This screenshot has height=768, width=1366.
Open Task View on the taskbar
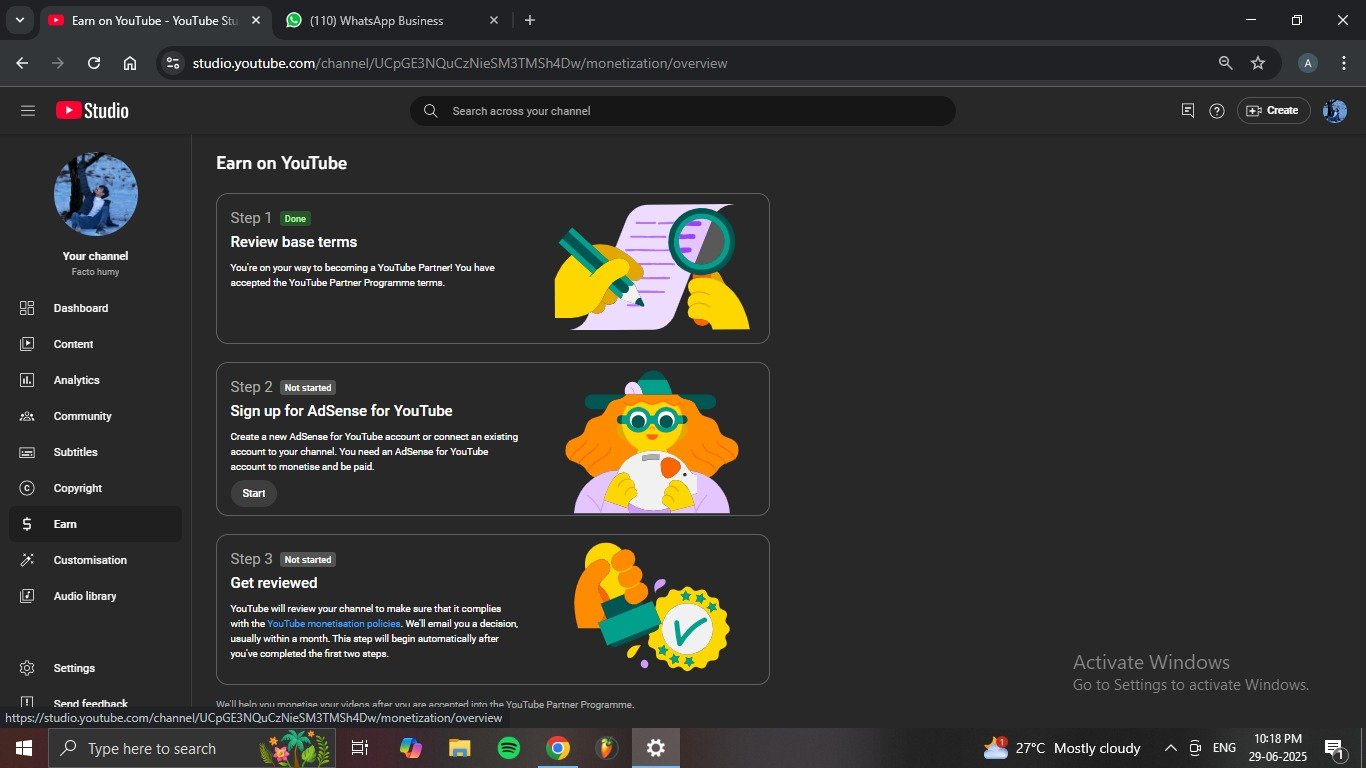point(360,748)
